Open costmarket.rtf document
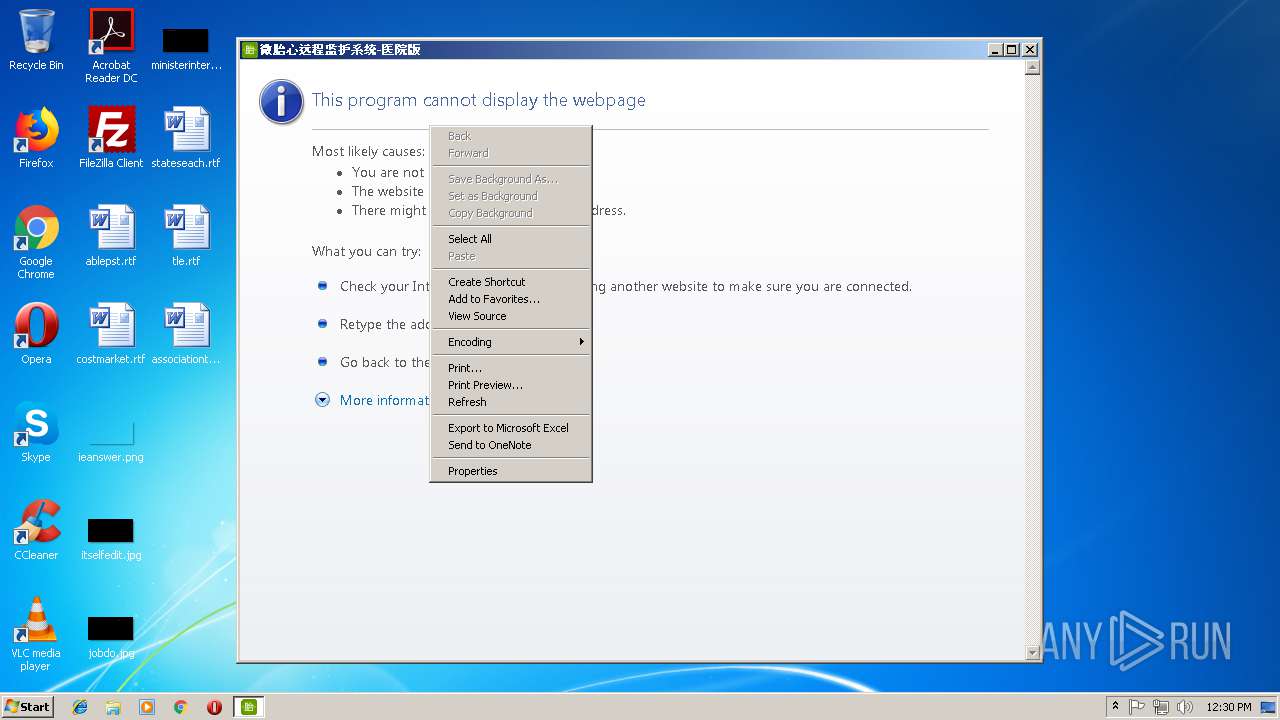1280x720 pixels. pyautogui.click(x=111, y=333)
